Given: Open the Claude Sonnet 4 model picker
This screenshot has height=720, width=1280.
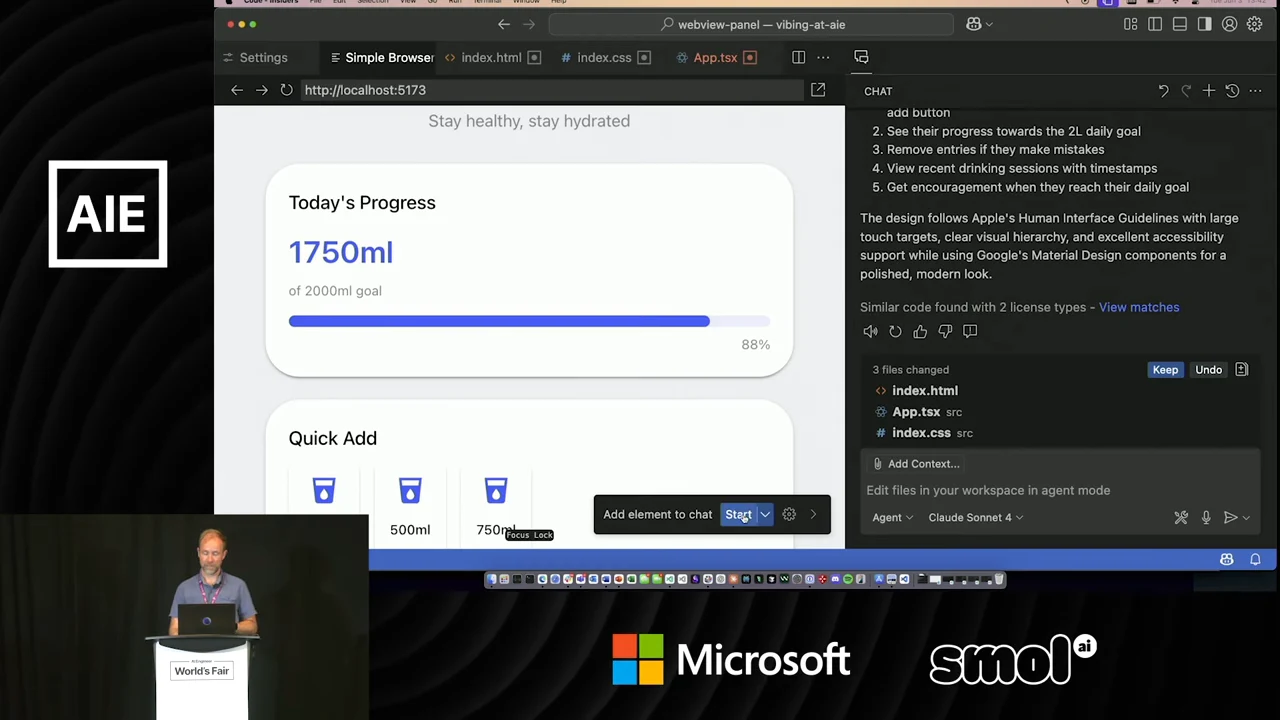Looking at the screenshot, I should coord(976,517).
